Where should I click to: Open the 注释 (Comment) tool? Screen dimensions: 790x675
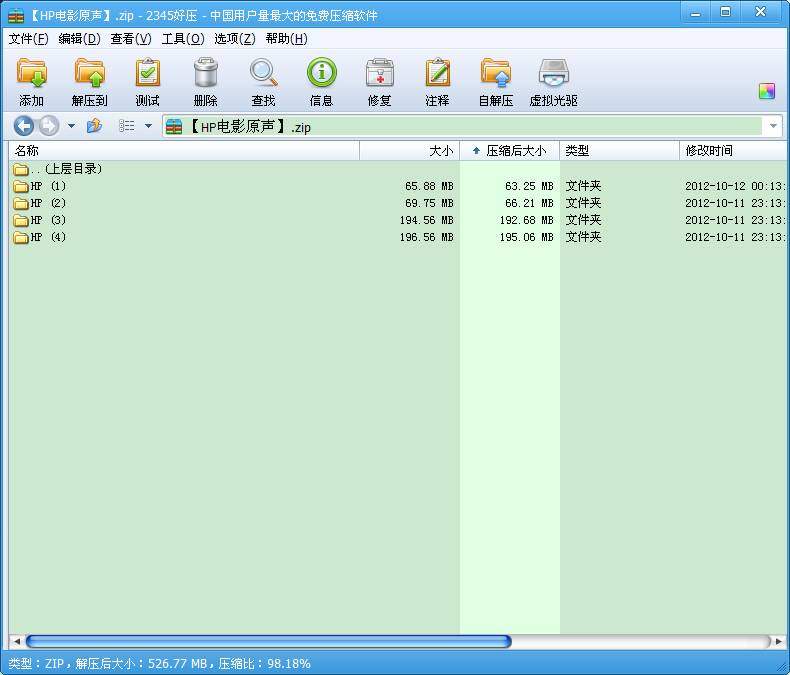[x=437, y=74]
